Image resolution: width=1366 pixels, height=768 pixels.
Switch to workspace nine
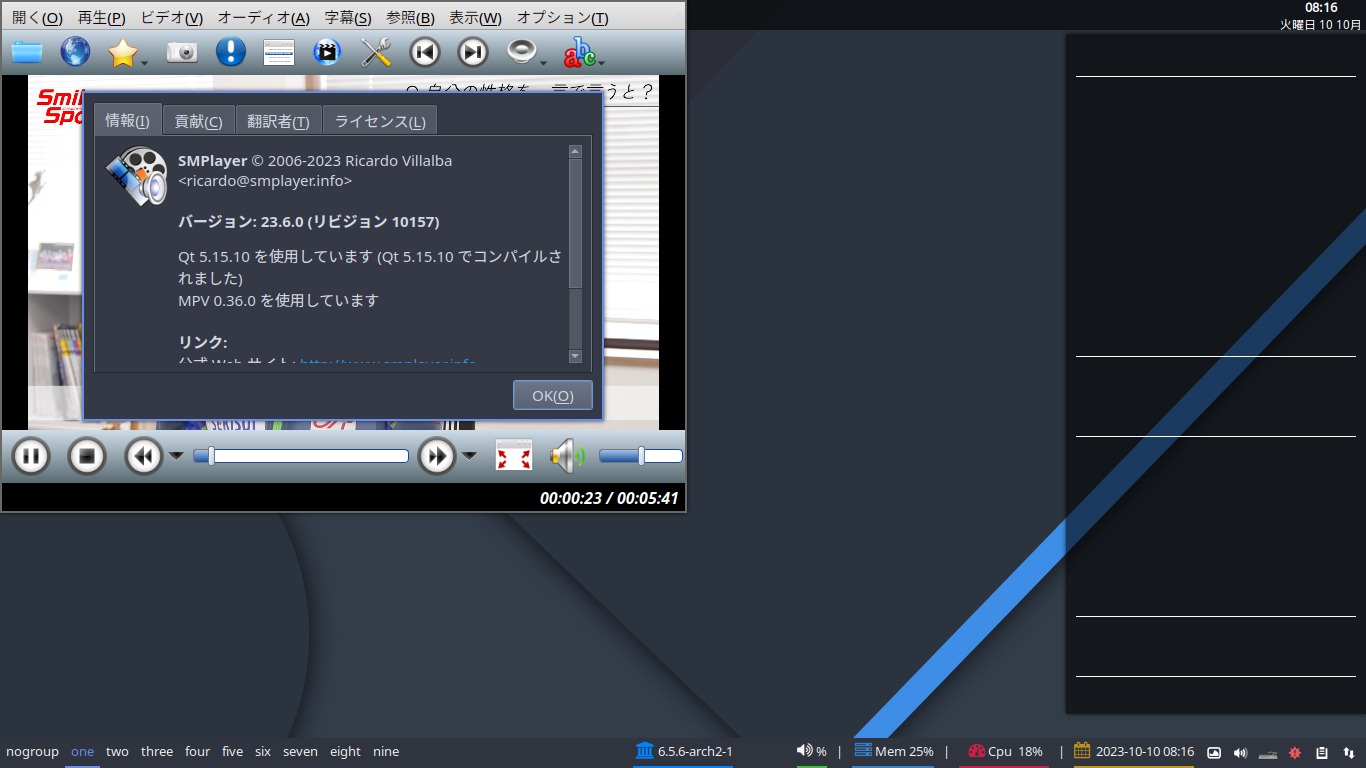(x=386, y=751)
